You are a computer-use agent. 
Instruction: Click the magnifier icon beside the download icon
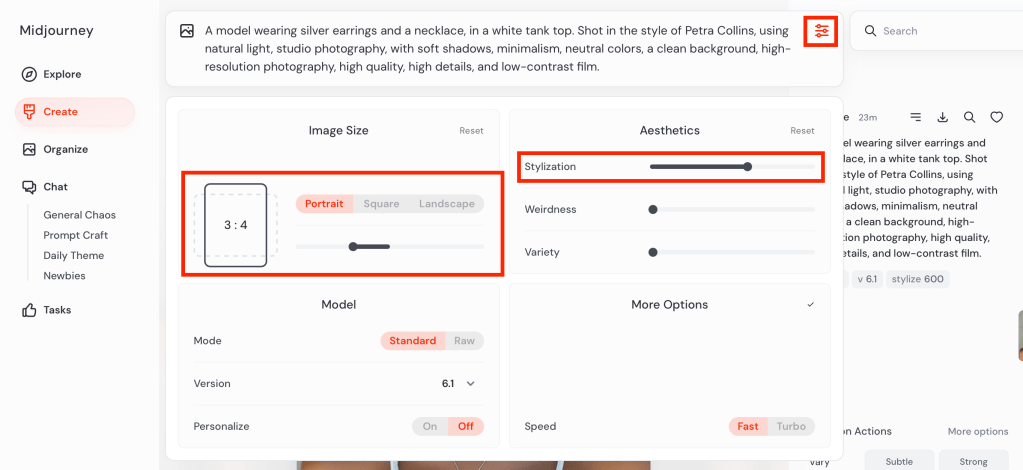[x=970, y=117]
